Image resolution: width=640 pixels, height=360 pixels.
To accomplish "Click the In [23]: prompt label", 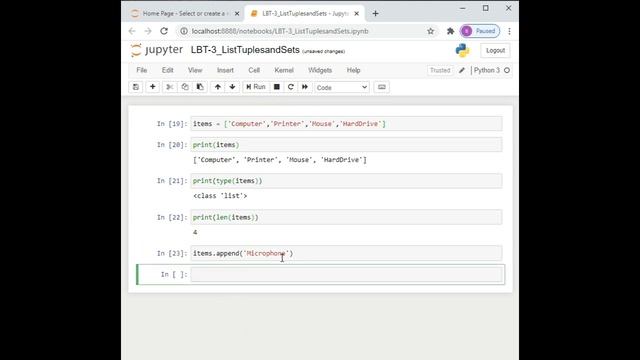I will [172, 253].
